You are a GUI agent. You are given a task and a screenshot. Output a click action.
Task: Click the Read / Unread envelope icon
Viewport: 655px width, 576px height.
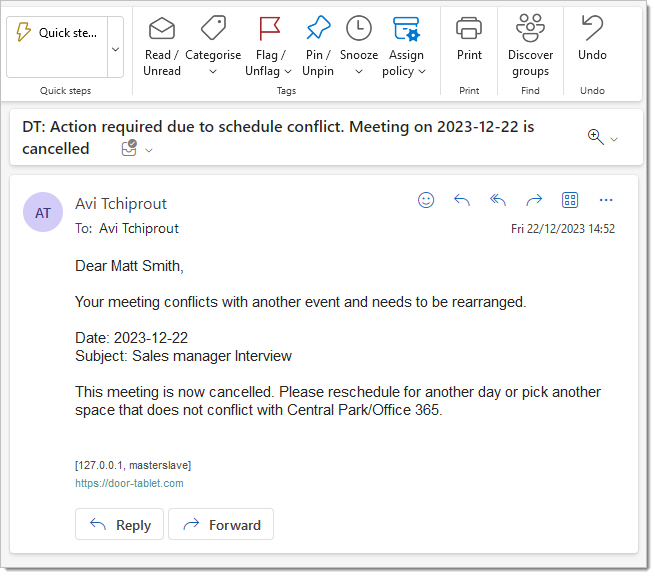(162, 29)
